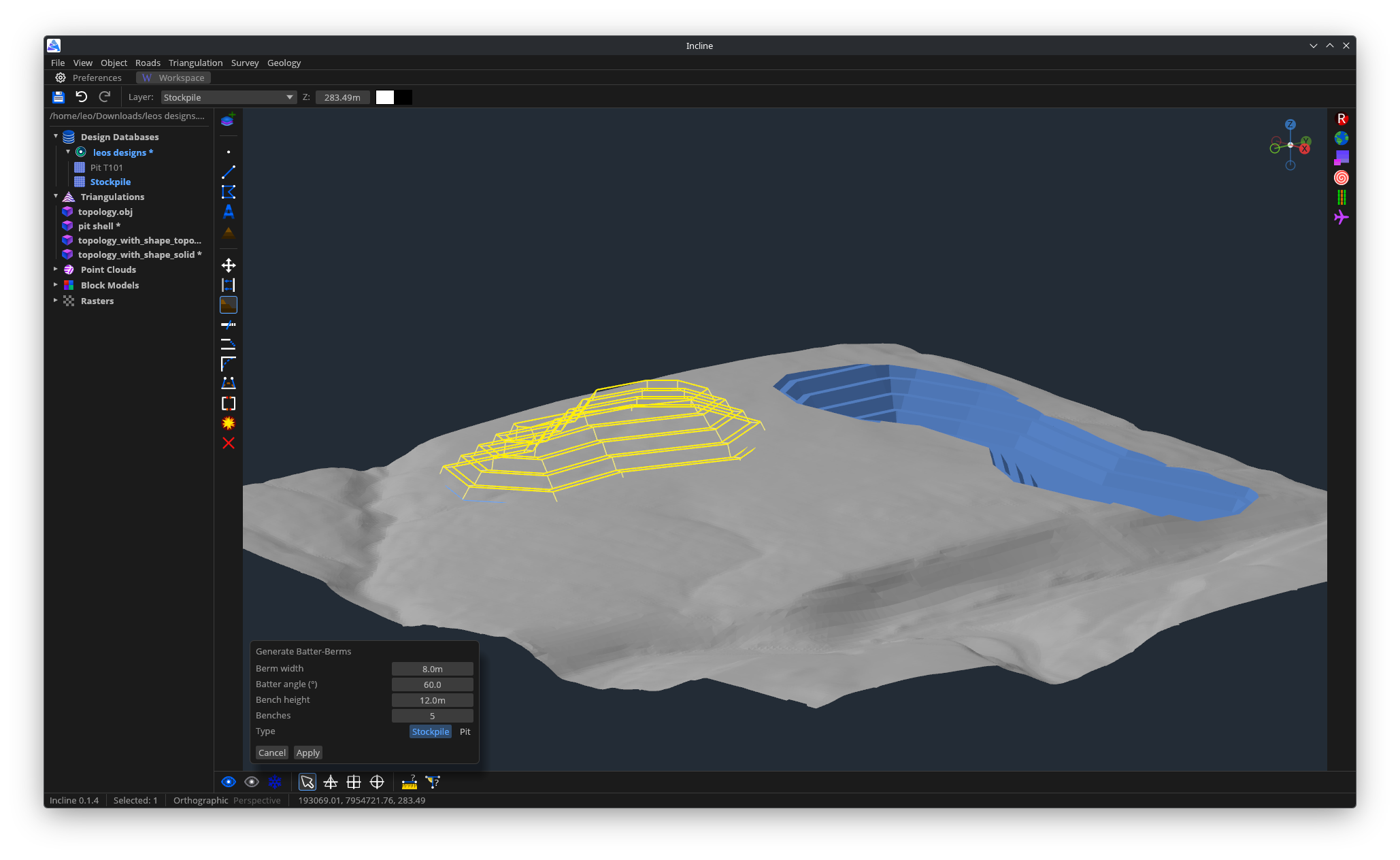Switch to Perspective view mode
The image size is (1400, 860).
257,801
